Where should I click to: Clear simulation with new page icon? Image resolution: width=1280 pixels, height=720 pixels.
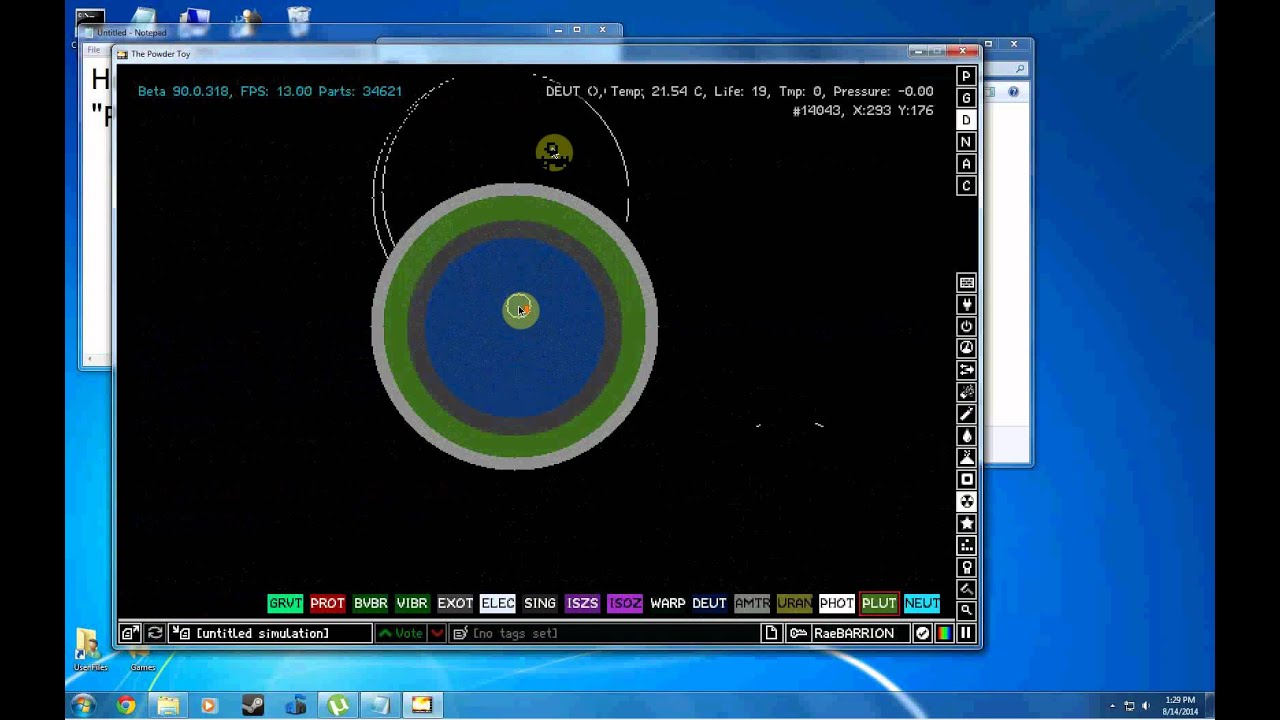[x=771, y=633]
